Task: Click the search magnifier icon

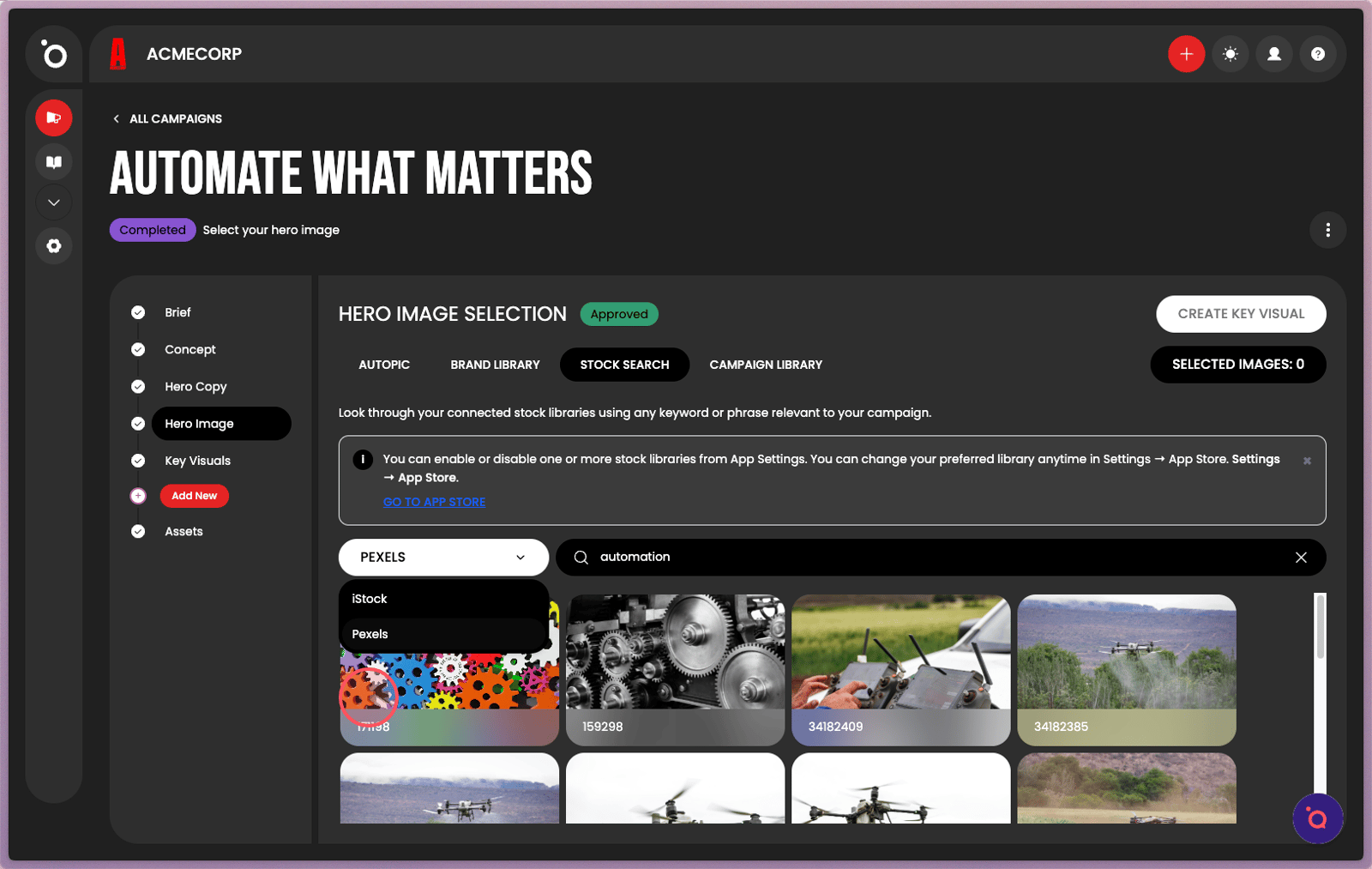Action: tap(581, 558)
